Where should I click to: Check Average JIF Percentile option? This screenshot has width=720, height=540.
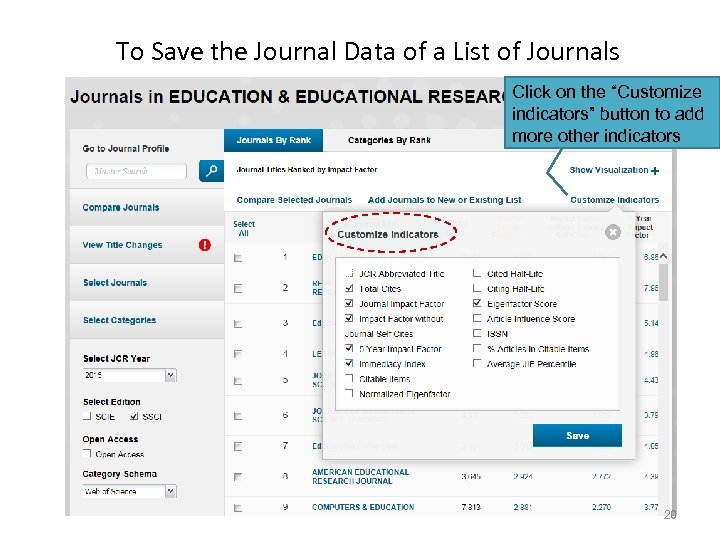point(477,364)
